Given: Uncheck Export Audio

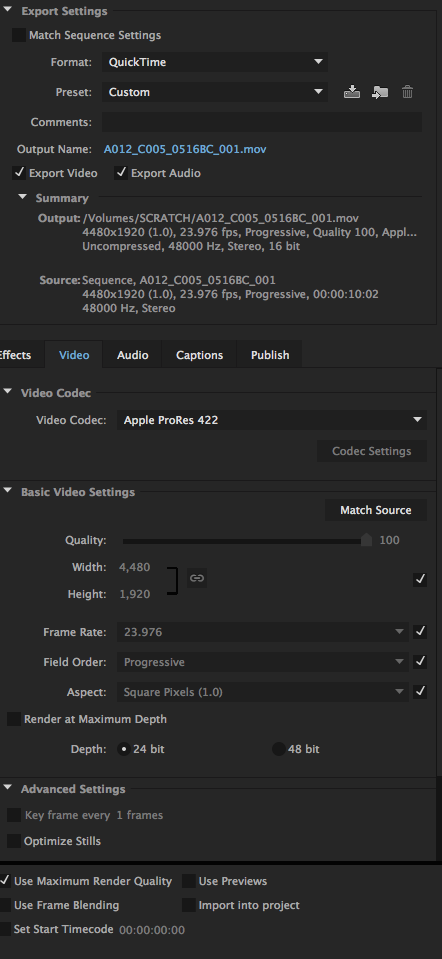Looking at the screenshot, I should (121, 173).
